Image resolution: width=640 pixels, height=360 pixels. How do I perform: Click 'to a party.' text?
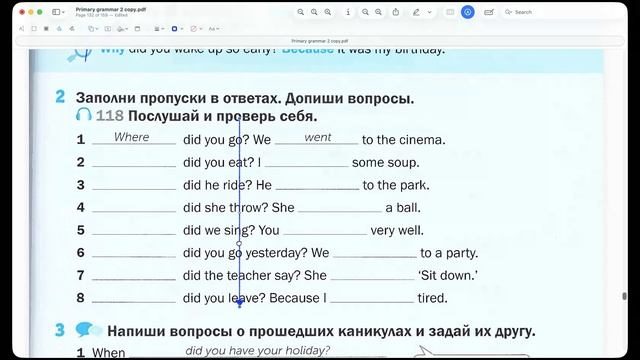coord(449,253)
